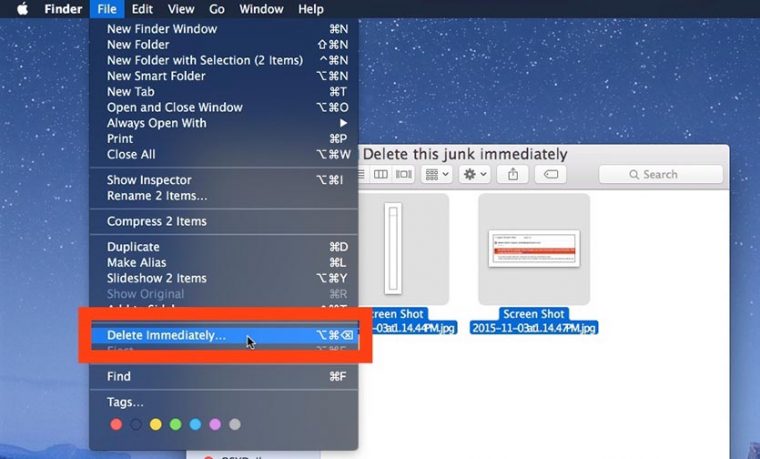Switch Finder window to column view

pyautogui.click(x=380, y=174)
